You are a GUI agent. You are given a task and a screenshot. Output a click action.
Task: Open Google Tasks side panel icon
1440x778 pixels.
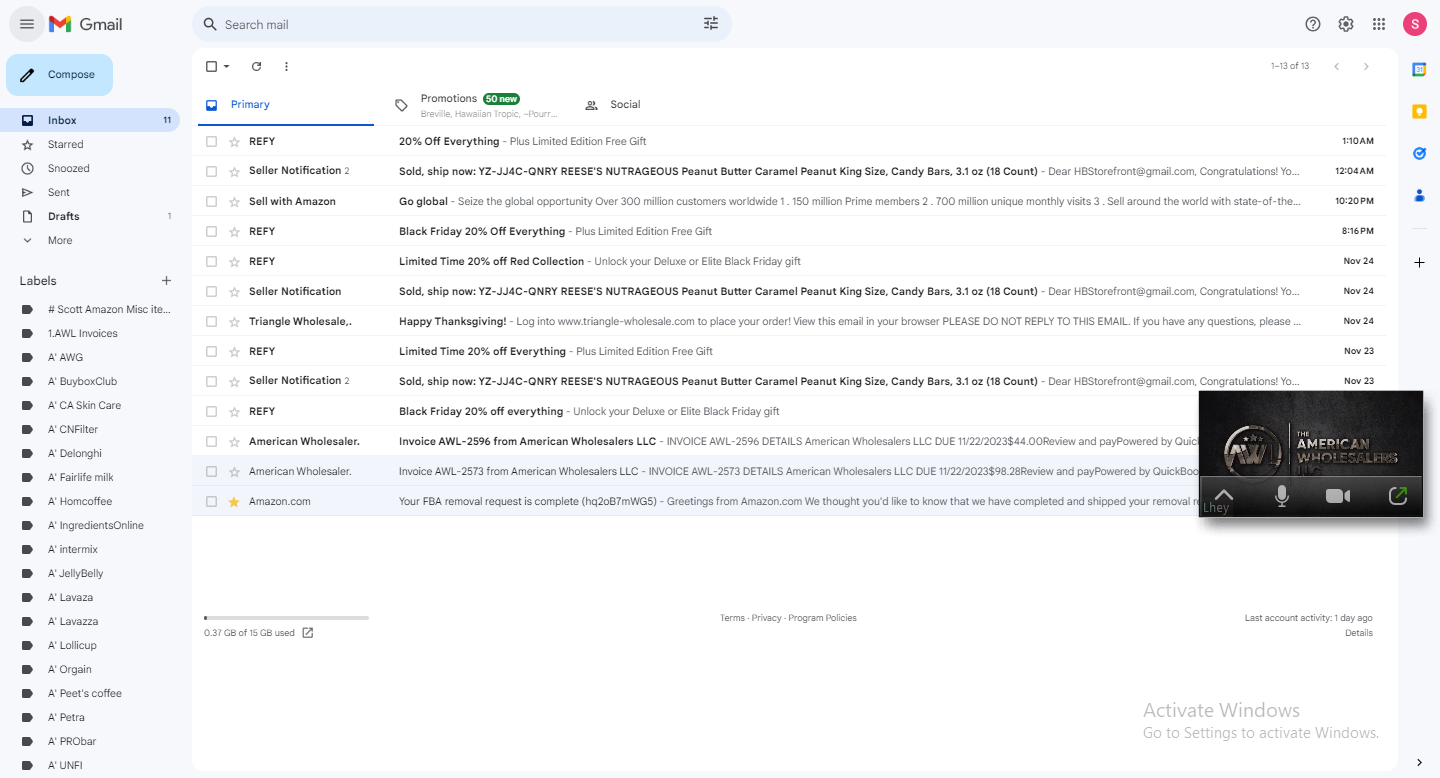1419,153
